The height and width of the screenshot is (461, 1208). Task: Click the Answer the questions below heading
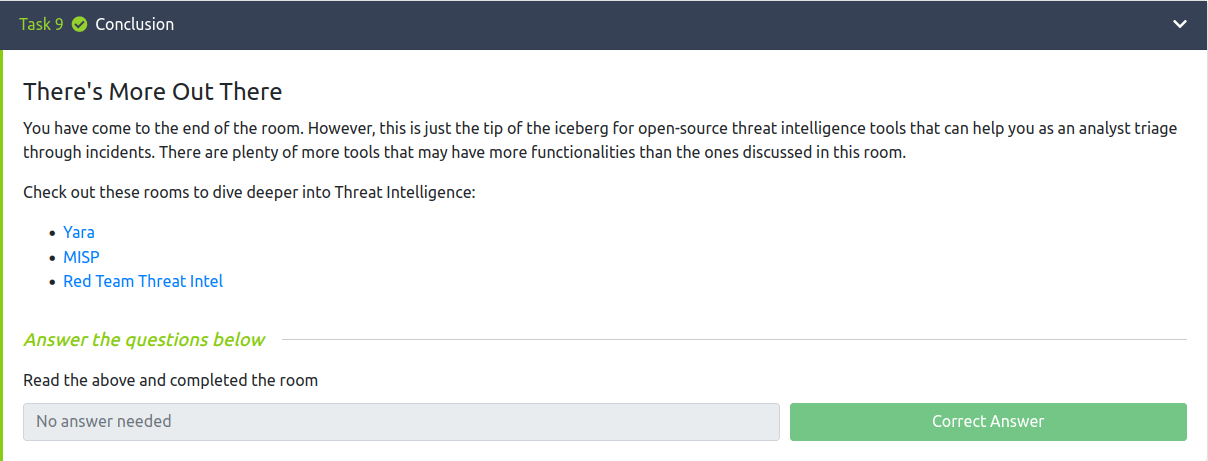click(144, 340)
